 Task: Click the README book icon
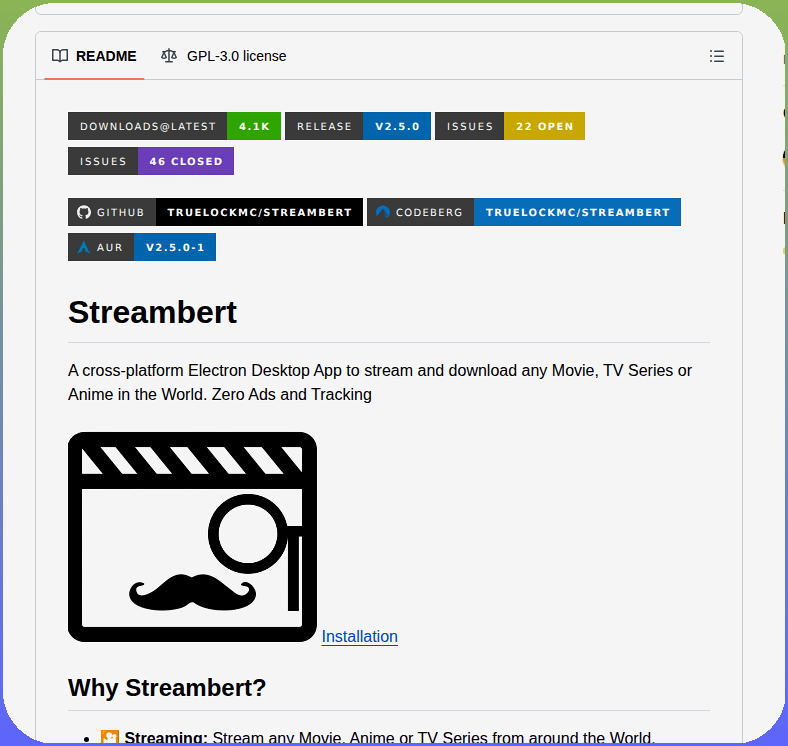(x=60, y=56)
